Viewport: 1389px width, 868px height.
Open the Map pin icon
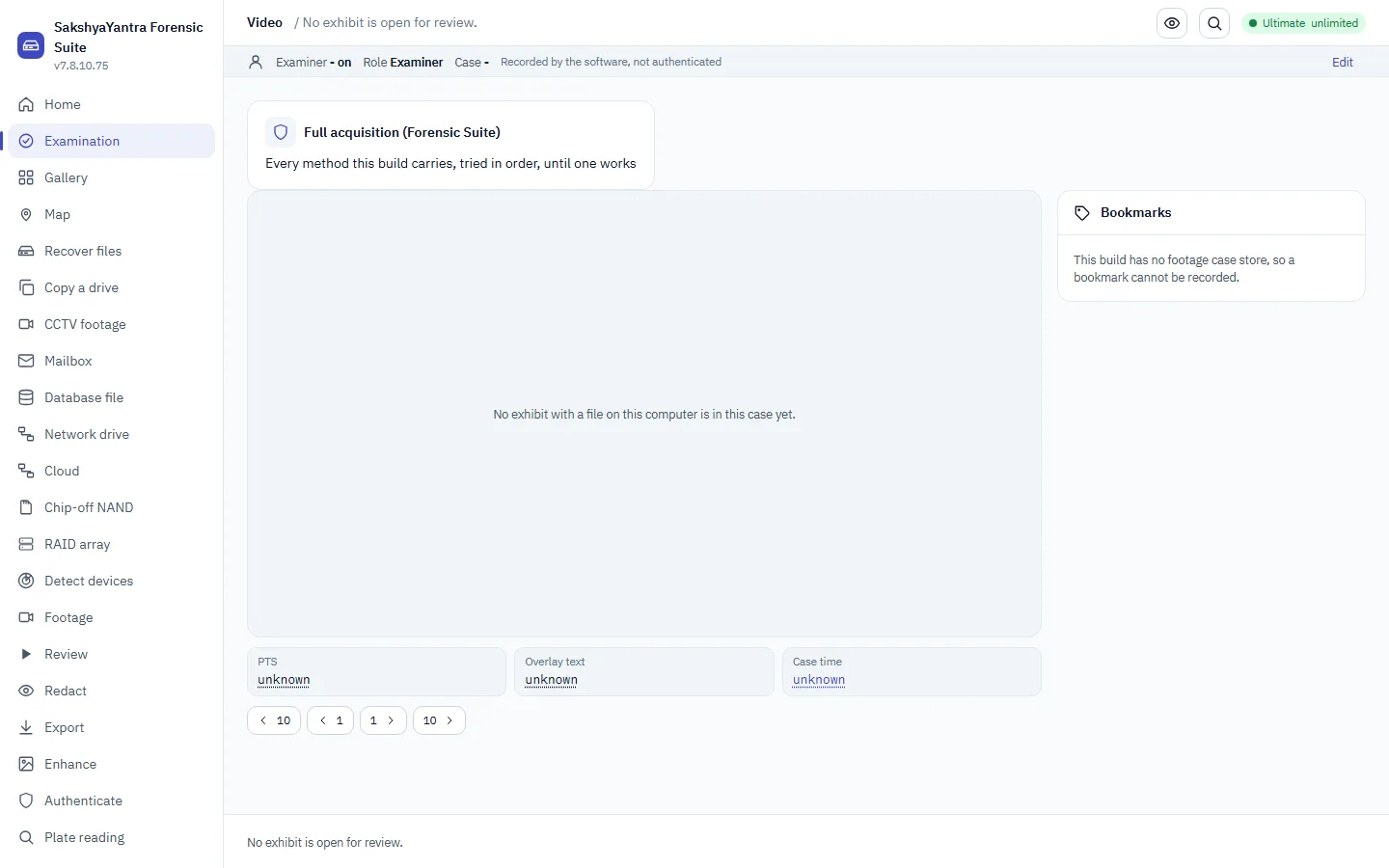tap(26, 214)
